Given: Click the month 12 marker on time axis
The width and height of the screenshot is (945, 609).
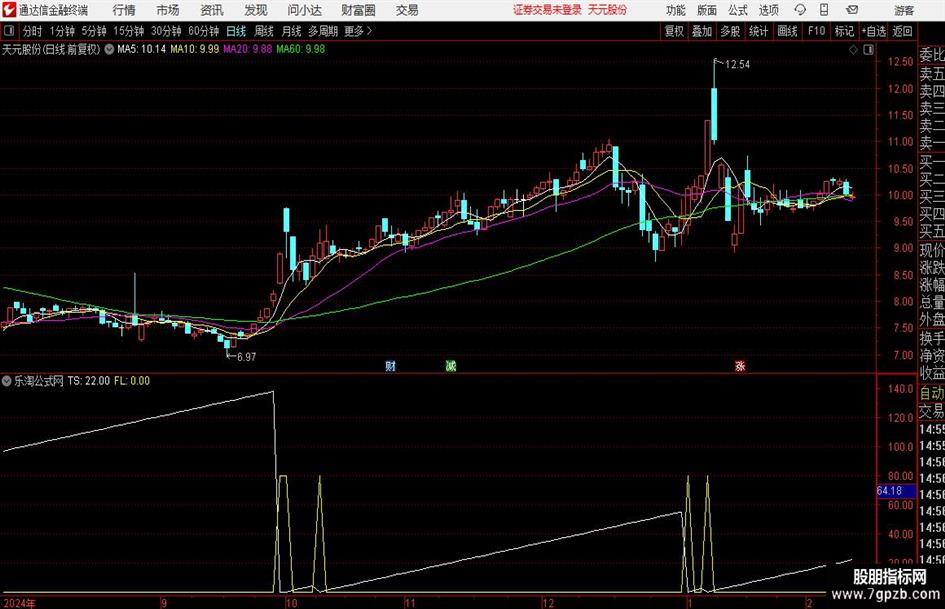Looking at the screenshot, I should click(x=548, y=603).
